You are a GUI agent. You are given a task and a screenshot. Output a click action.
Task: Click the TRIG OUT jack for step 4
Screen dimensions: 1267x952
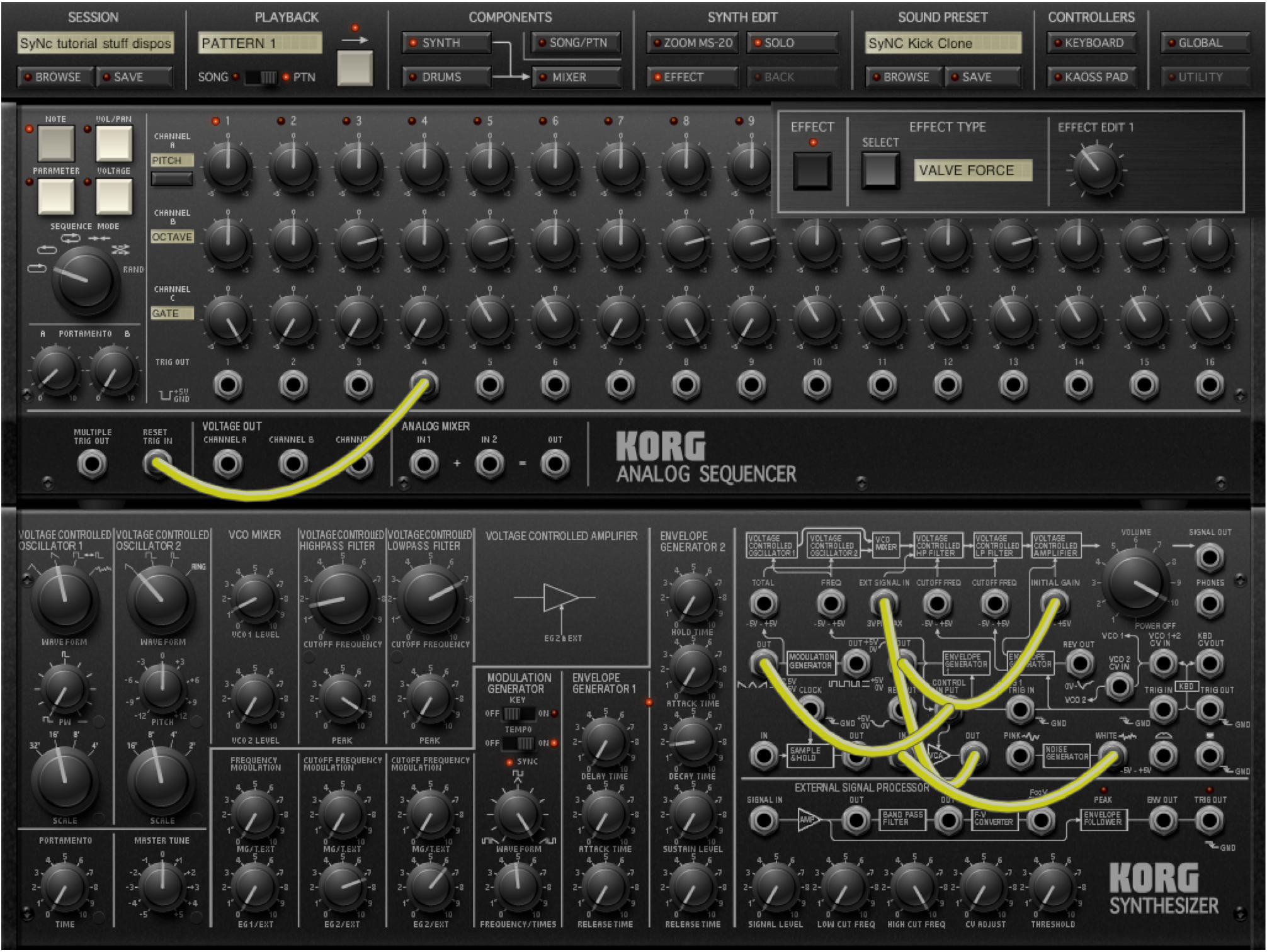click(x=424, y=385)
